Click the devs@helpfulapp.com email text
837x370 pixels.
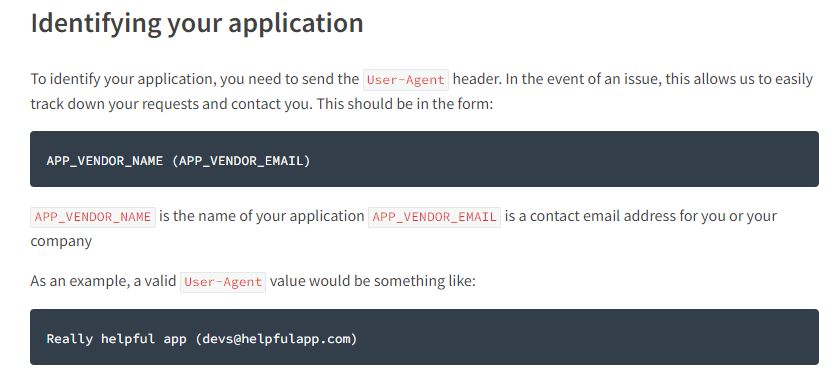click(x=276, y=338)
